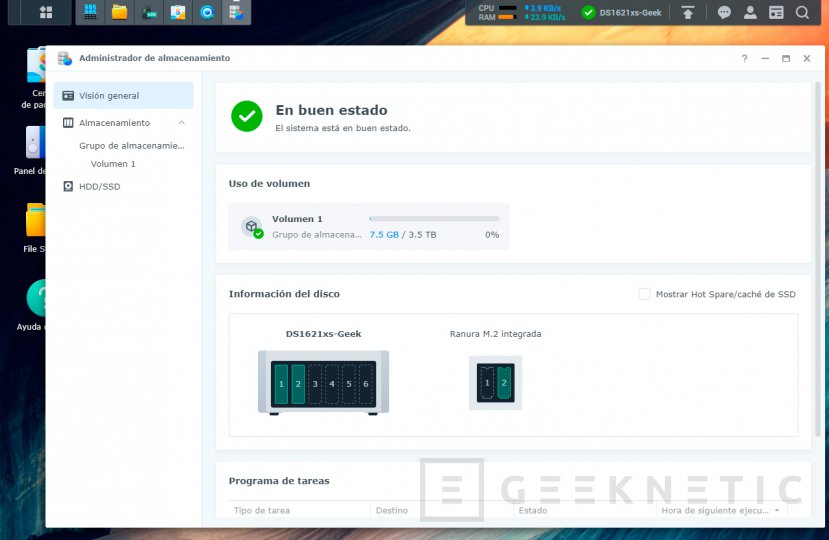Image resolution: width=829 pixels, height=540 pixels.
Task: Select drive bay 2 in DS1621xs-Geek diagram
Action: (x=298, y=384)
